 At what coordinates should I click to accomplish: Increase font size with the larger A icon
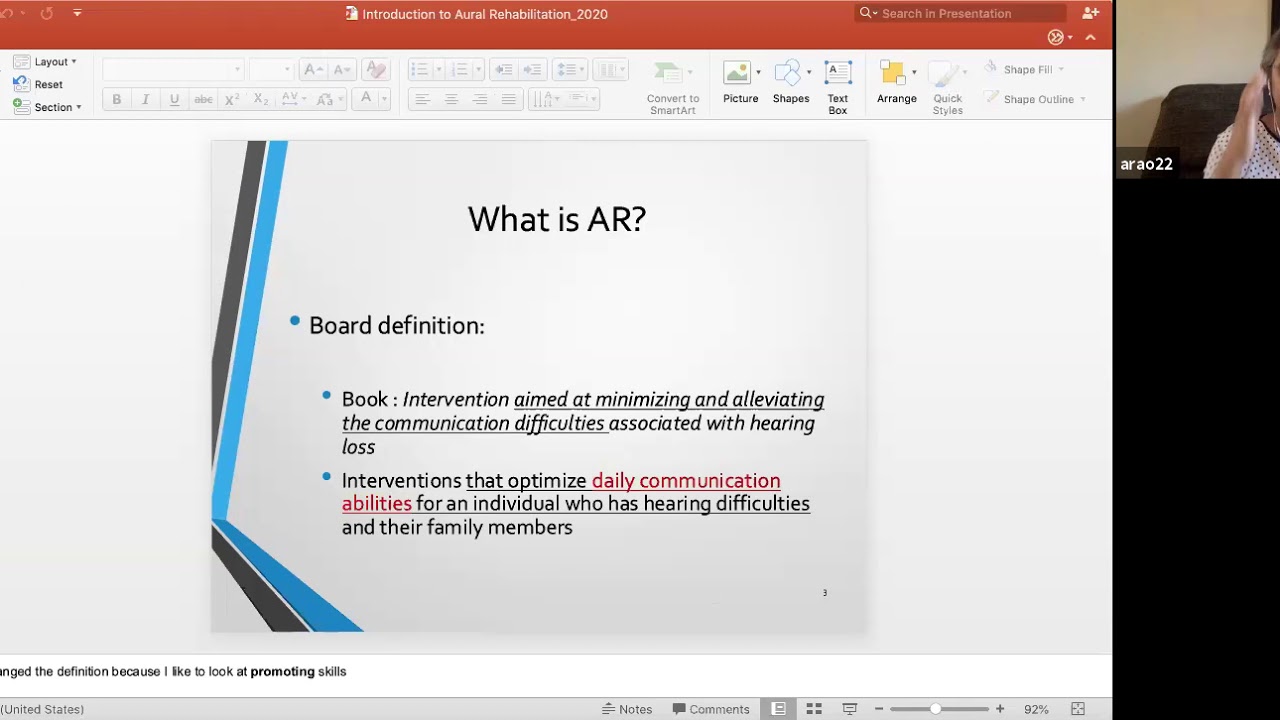coord(313,69)
